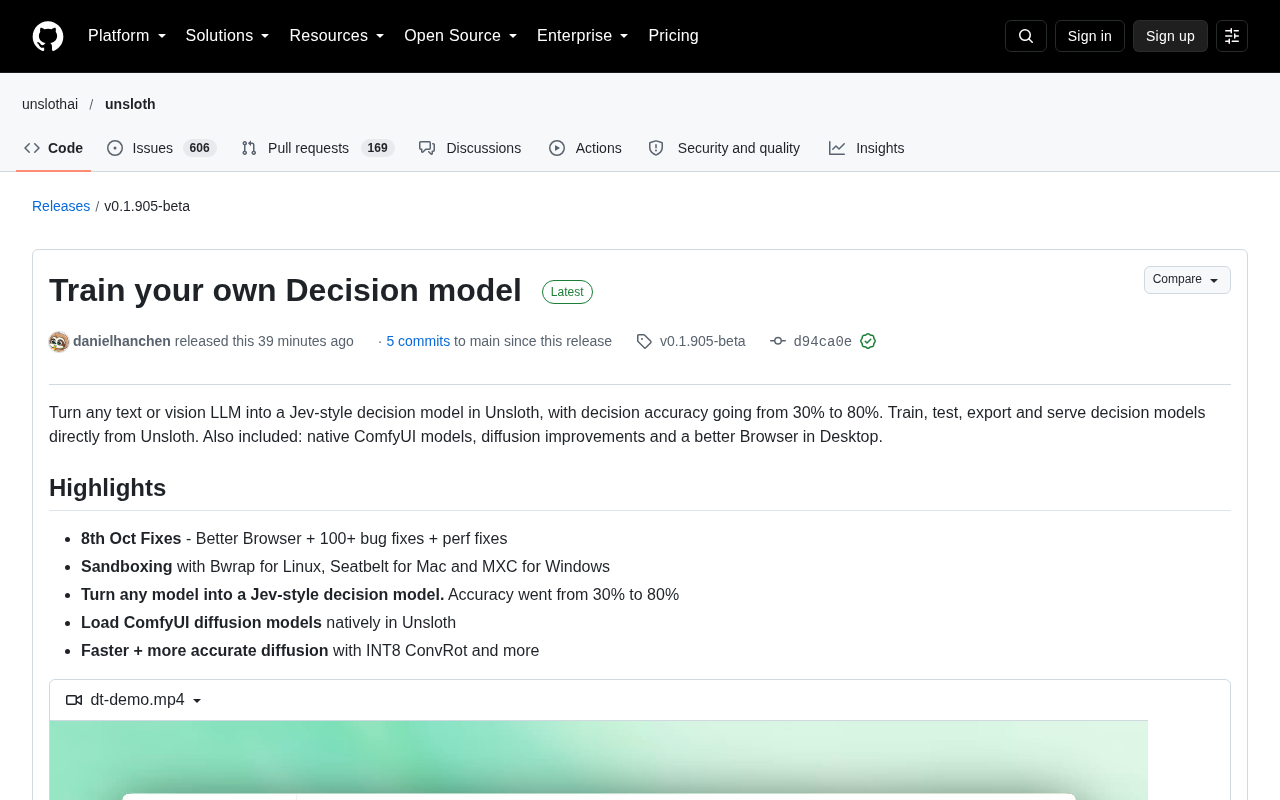Click the video icon beside dt-demo.mp4
This screenshot has width=1280, height=800.
(x=74, y=700)
